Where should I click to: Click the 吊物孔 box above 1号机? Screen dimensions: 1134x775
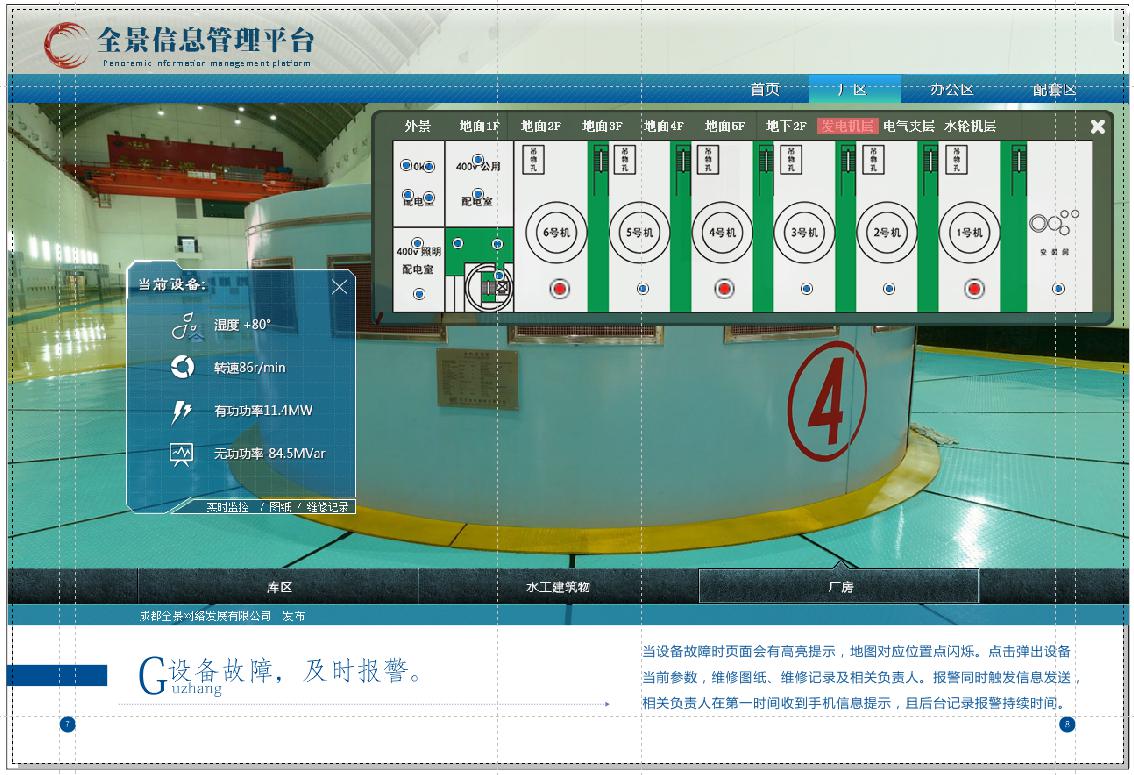click(956, 160)
